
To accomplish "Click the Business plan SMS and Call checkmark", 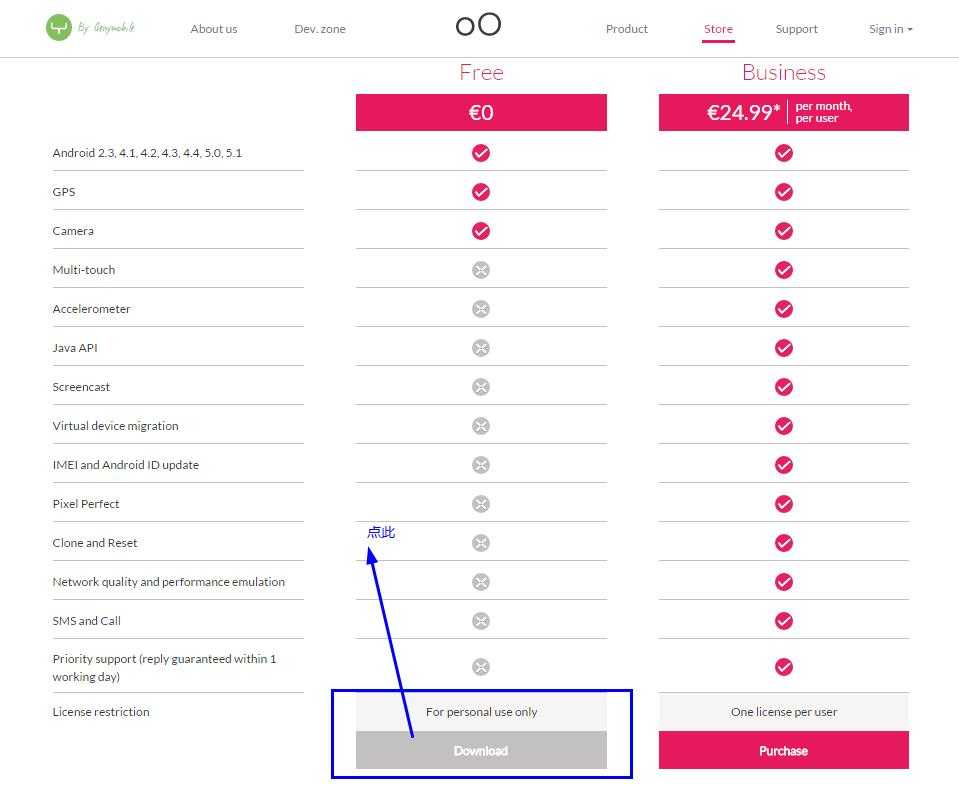I will pyautogui.click(x=783, y=621).
